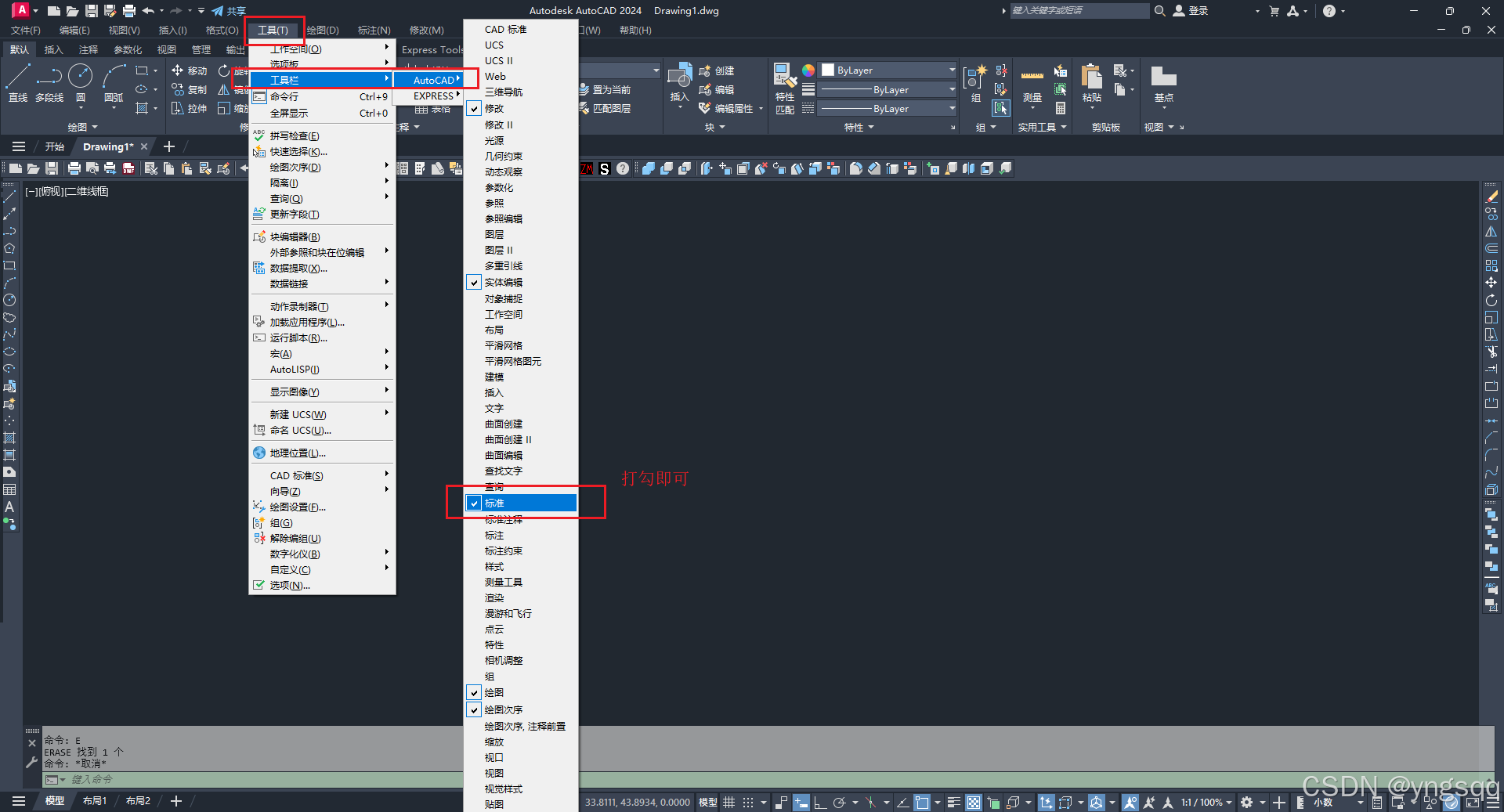The height and width of the screenshot is (812, 1504).
Task: Toggle lineweight display in status bar
Action: pyautogui.click(x=953, y=803)
